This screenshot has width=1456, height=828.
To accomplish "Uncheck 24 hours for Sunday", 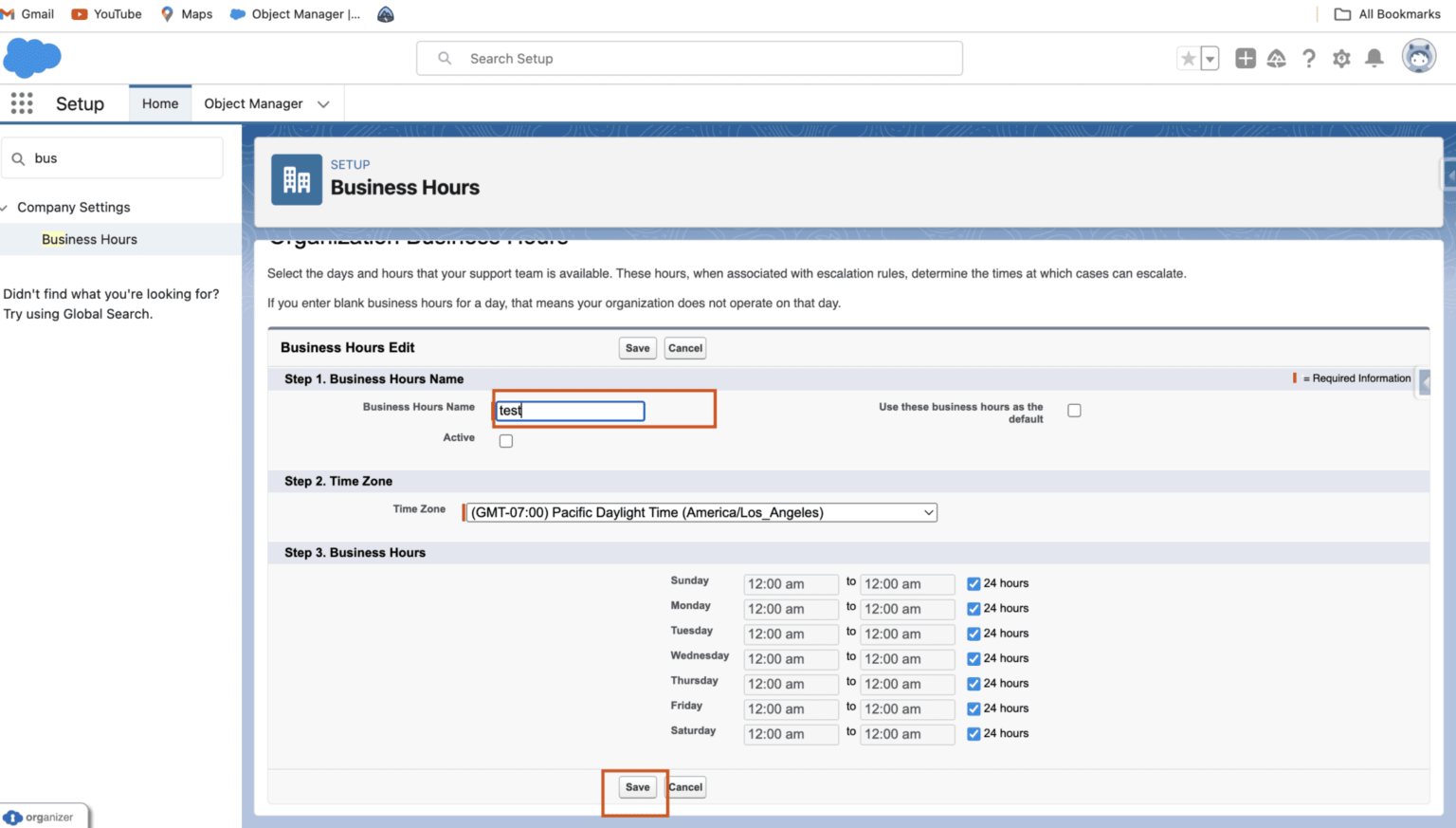I will tap(974, 584).
